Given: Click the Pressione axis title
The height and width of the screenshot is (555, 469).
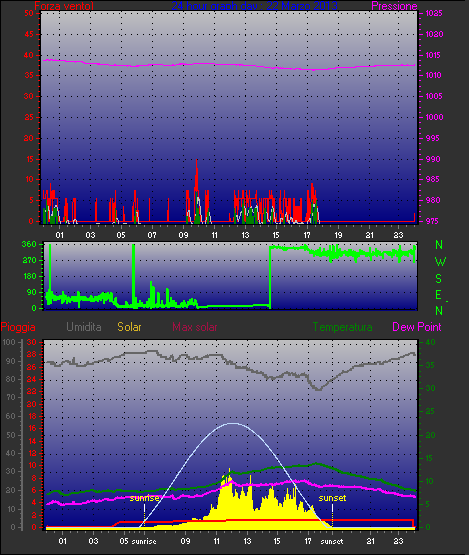Looking at the screenshot, I should pyautogui.click(x=394, y=6).
